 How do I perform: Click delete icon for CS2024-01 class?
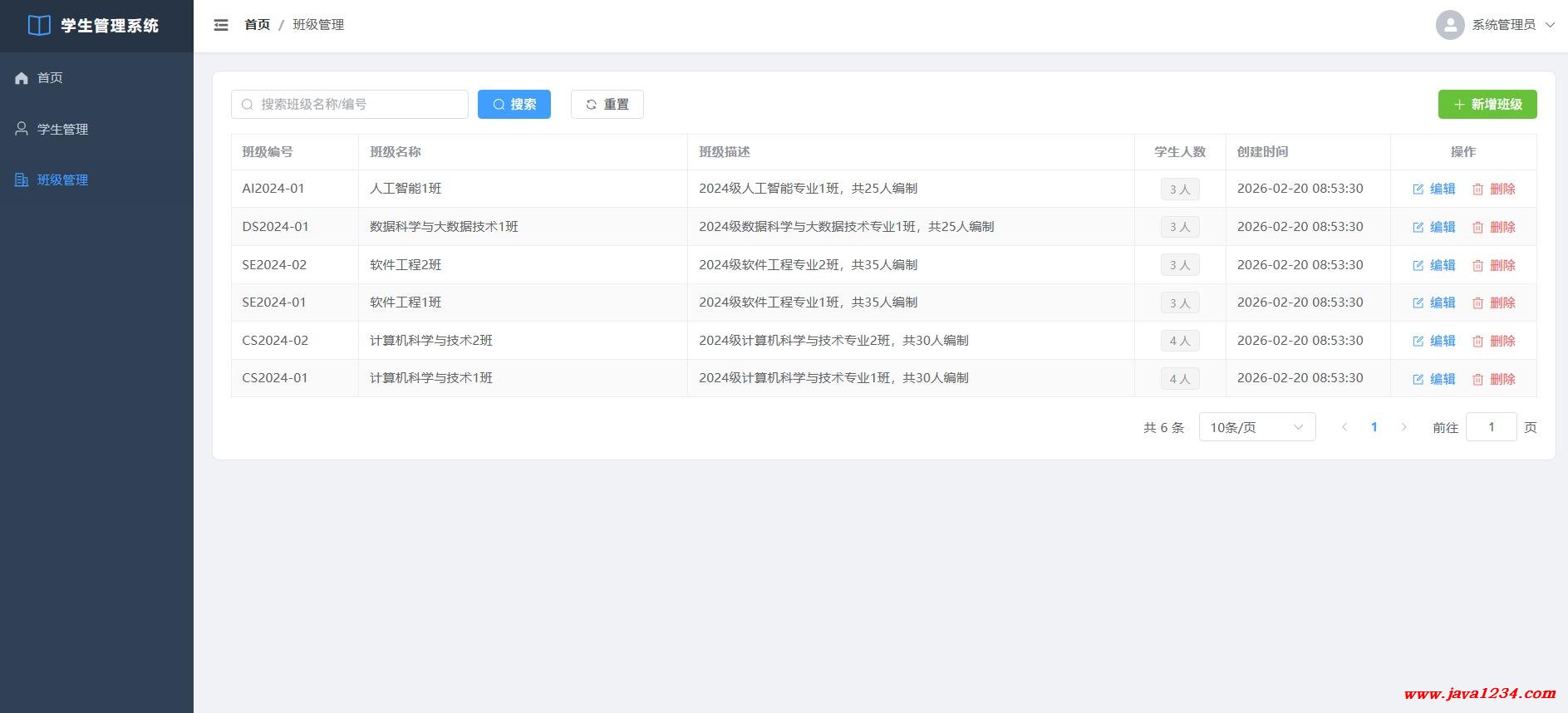[1477, 380]
